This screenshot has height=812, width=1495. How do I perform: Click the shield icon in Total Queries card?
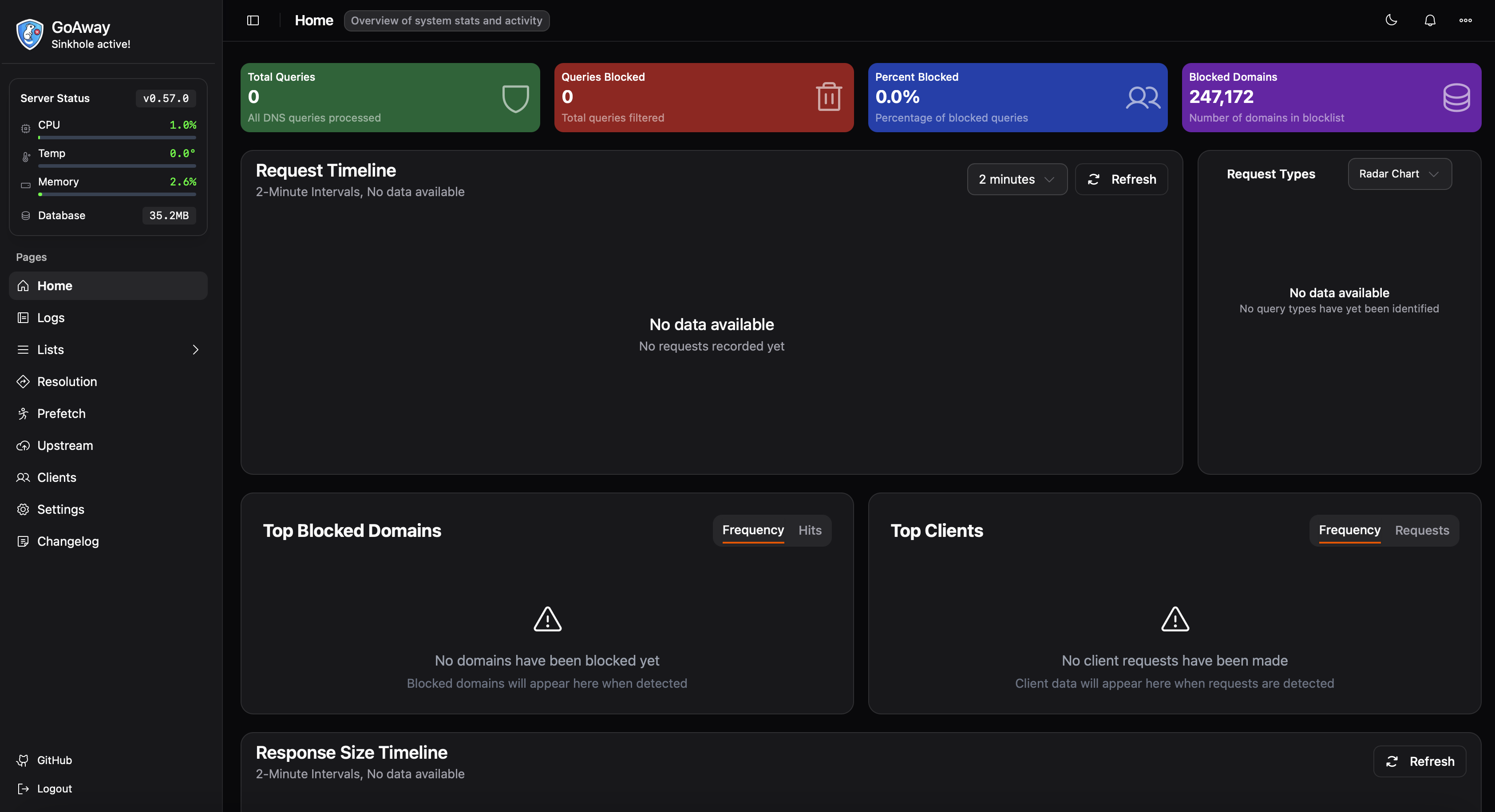(x=515, y=98)
